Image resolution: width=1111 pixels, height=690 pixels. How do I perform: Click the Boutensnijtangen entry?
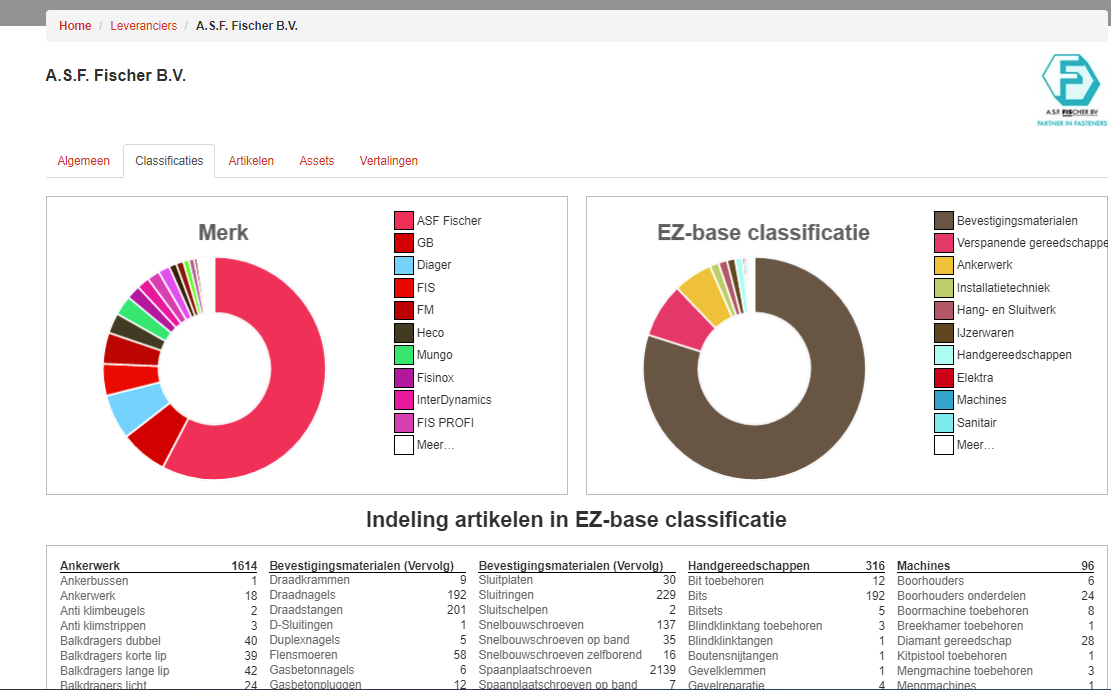(786, 655)
